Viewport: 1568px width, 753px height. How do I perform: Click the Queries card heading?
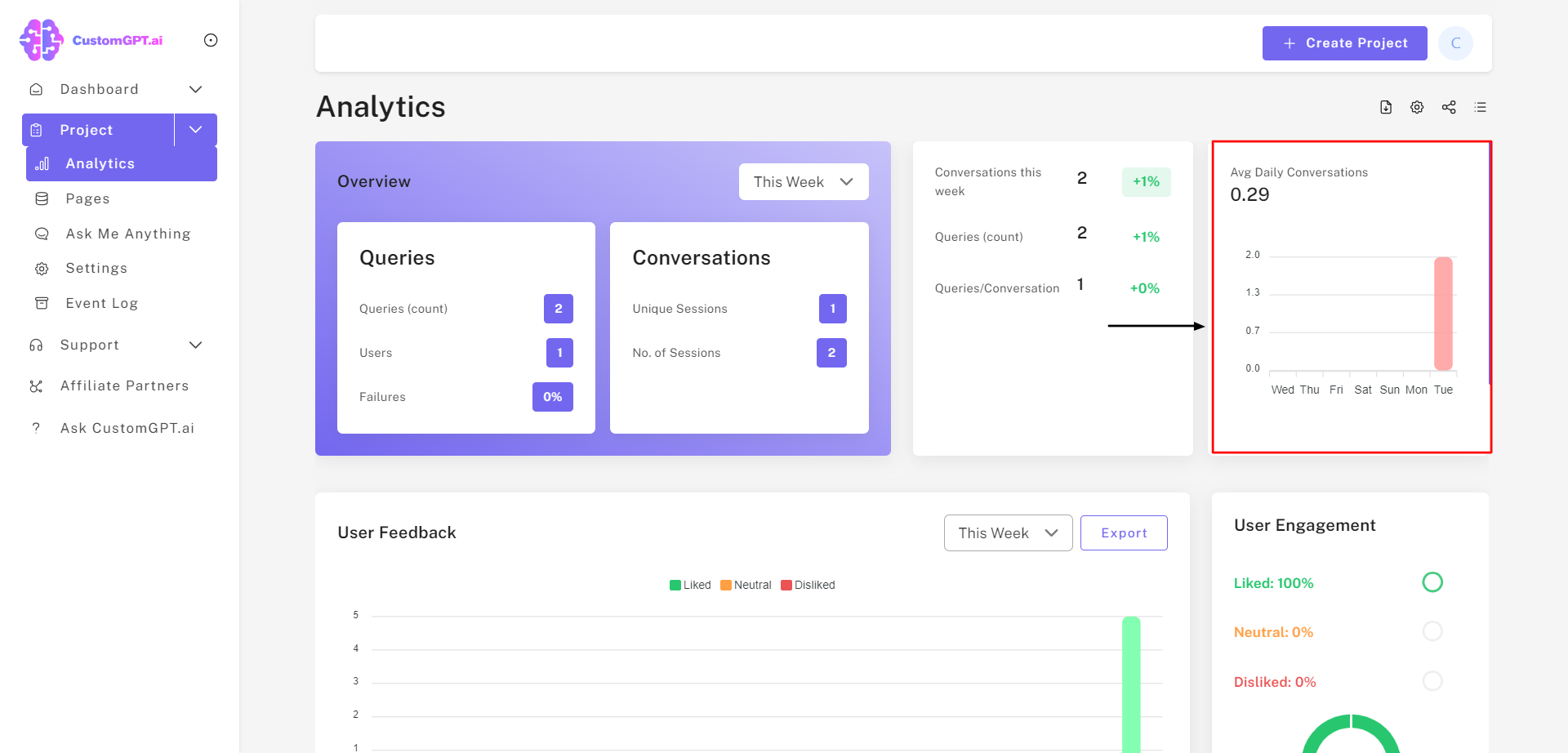pos(397,258)
